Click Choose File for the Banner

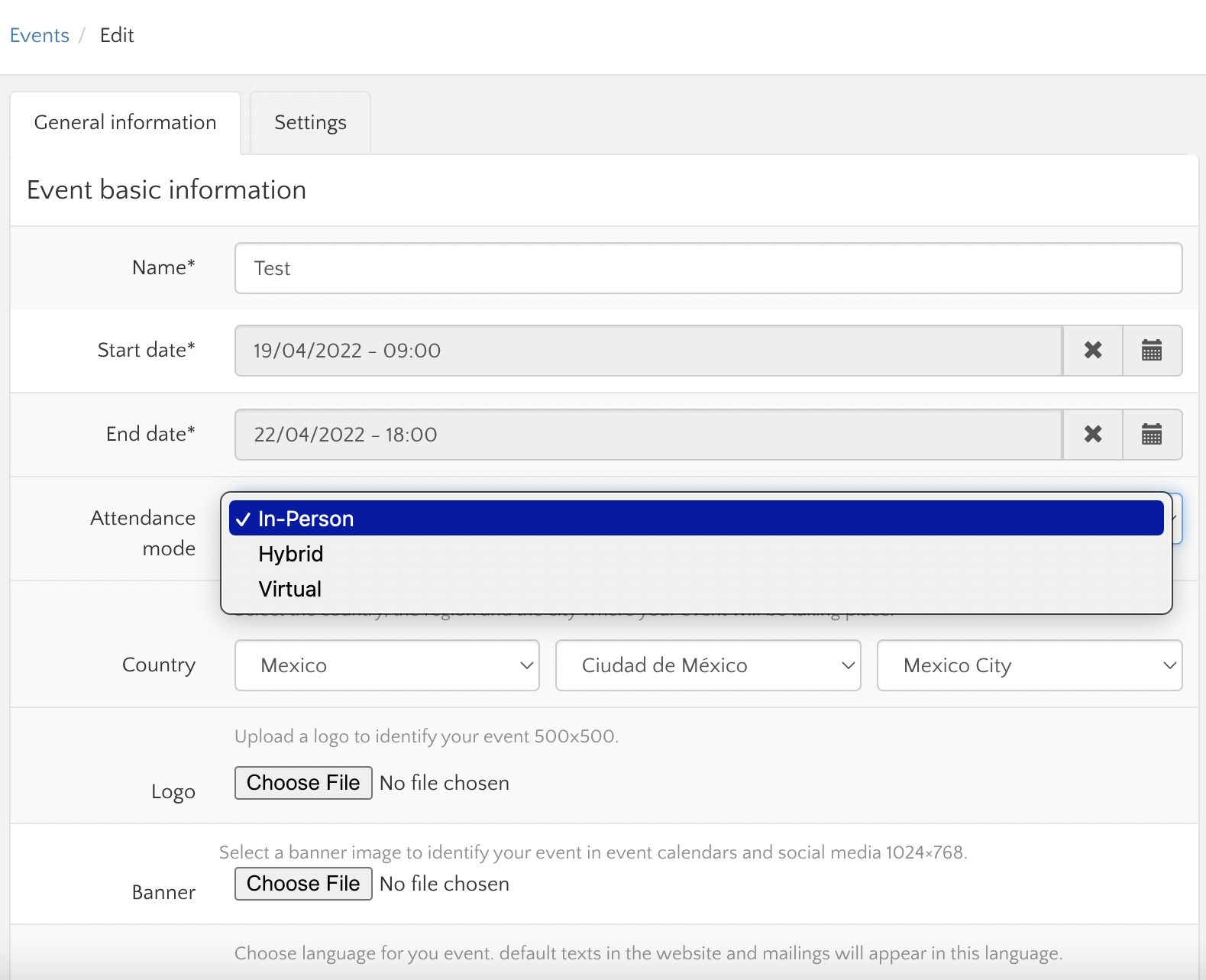coord(303,884)
